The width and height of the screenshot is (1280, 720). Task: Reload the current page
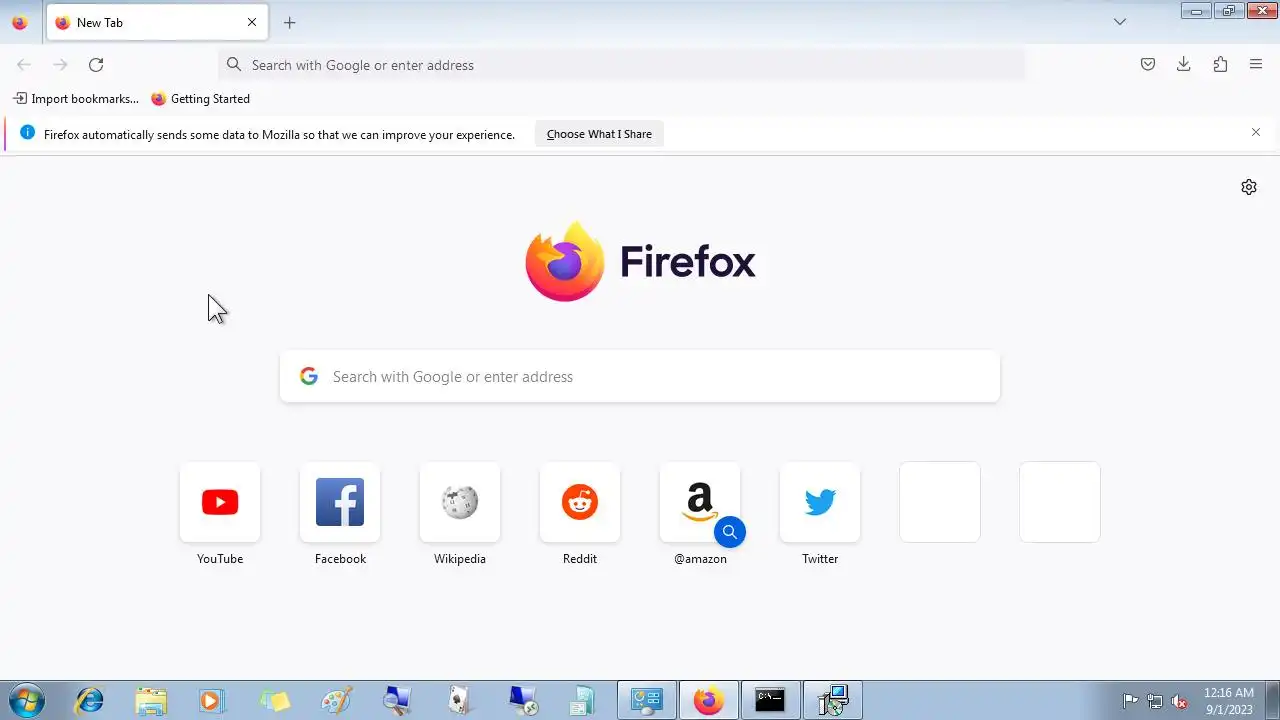coord(96,65)
